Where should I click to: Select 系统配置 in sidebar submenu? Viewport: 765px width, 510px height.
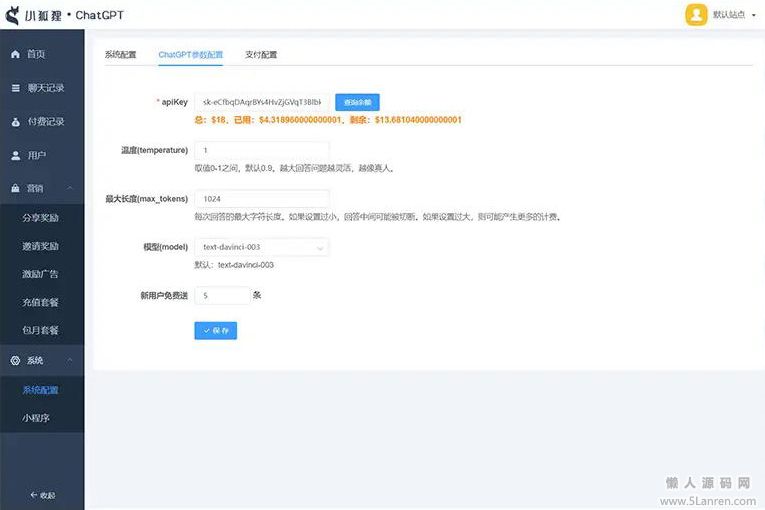click(x=42, y=390)
